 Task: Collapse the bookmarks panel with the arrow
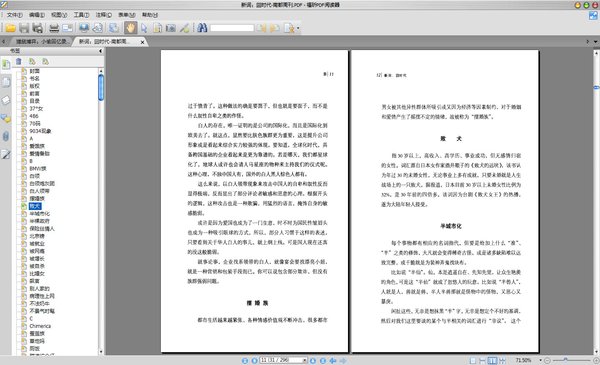pyautogui.click(x=100, y=51)
